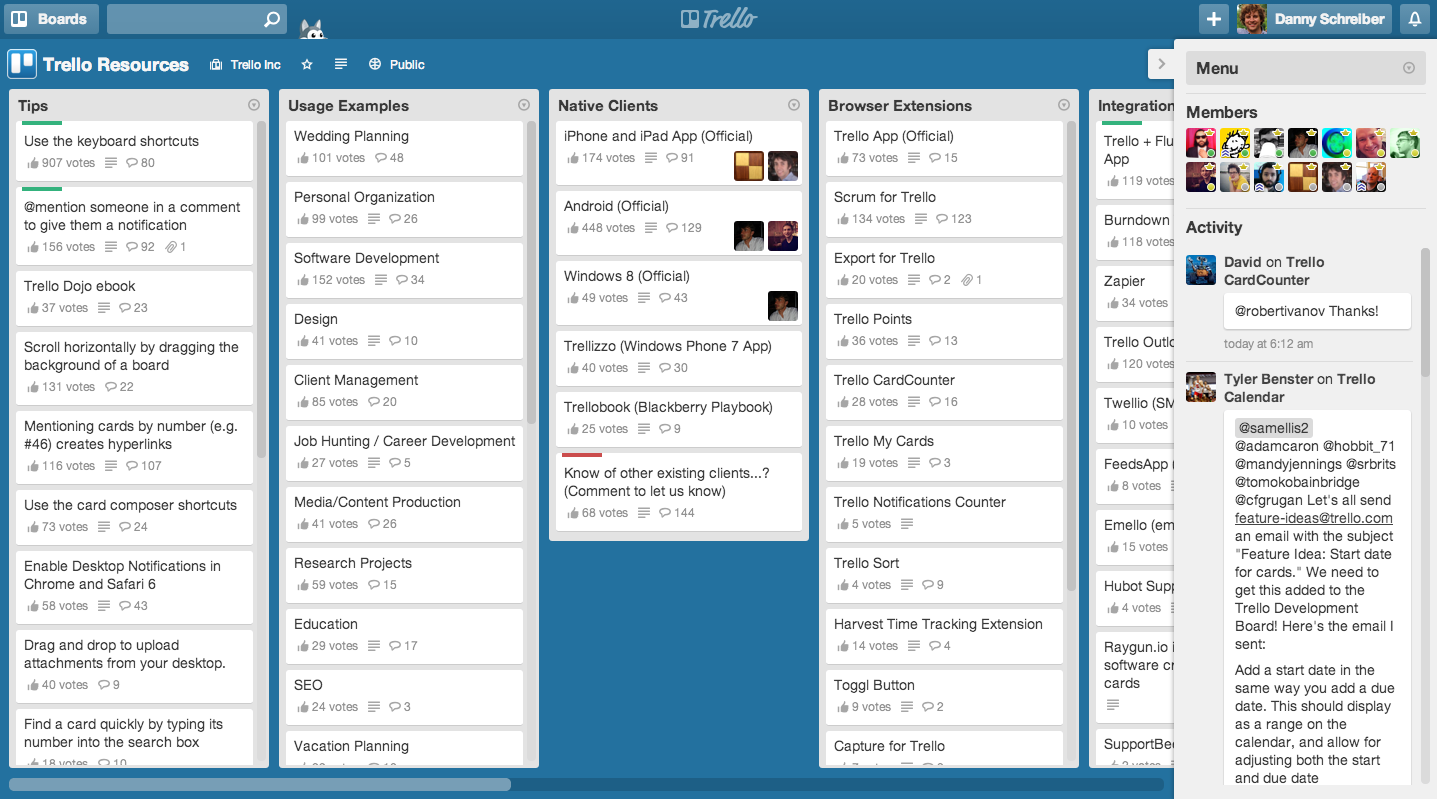Image resolution: width=1437 pixels, height=799 pixels.
Task: Open Danny Schreiber profile menu
Action: click(x=1314, y=18)
